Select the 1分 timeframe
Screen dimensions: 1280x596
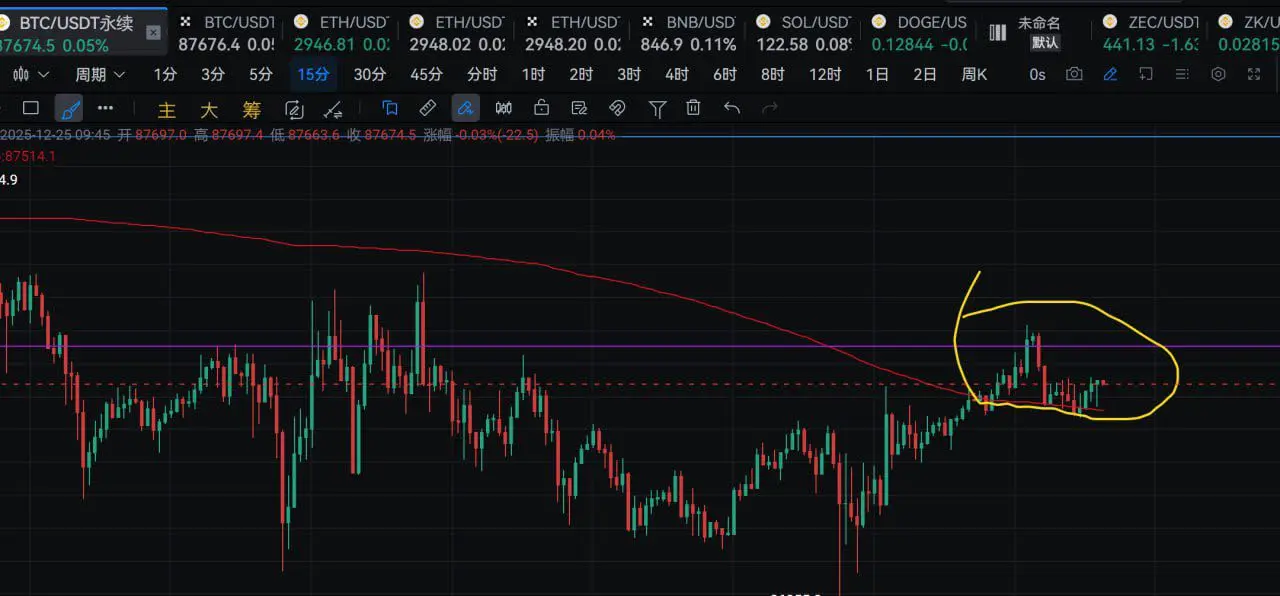point(165,75)
